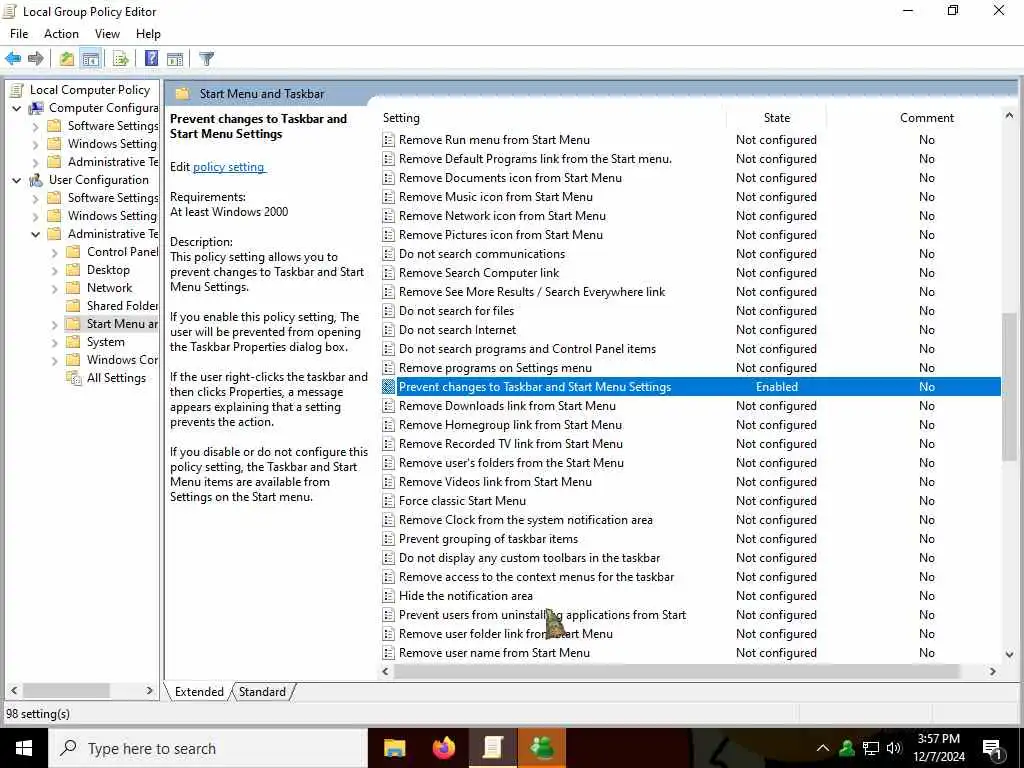Toggle the Show/Hide Console Tree icon
Screen dimensions: 1024x768
tap(91, 59)
